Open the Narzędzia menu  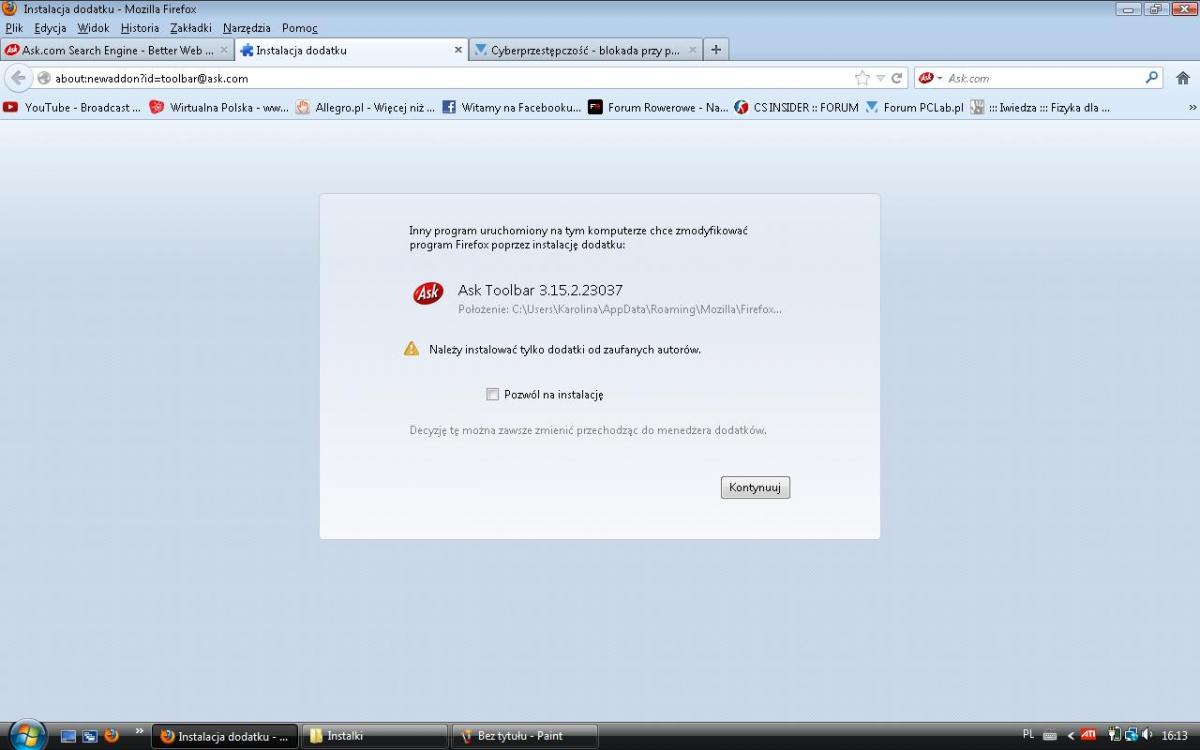pyautogui.click(x=247, y=28)
